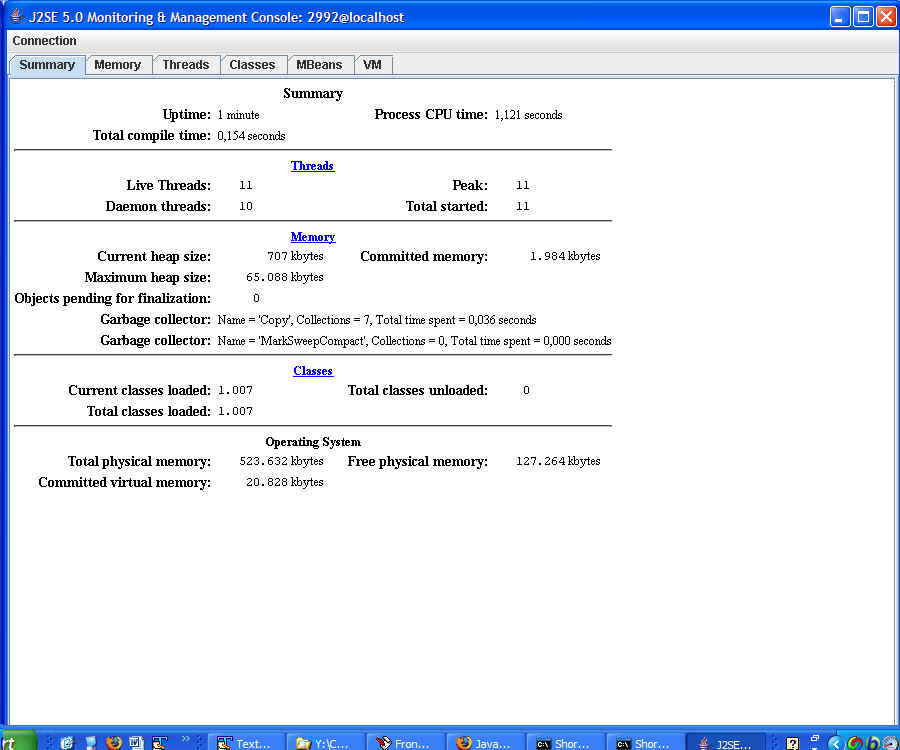
Task: Click the 'MarkSweepCompact' garbage collector details
Action: click(x=414, y=341)
